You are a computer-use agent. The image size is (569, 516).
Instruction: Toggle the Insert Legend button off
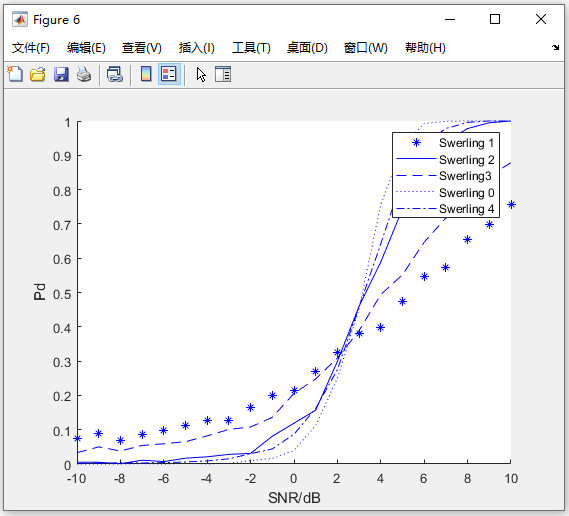(x=169, y=74)
